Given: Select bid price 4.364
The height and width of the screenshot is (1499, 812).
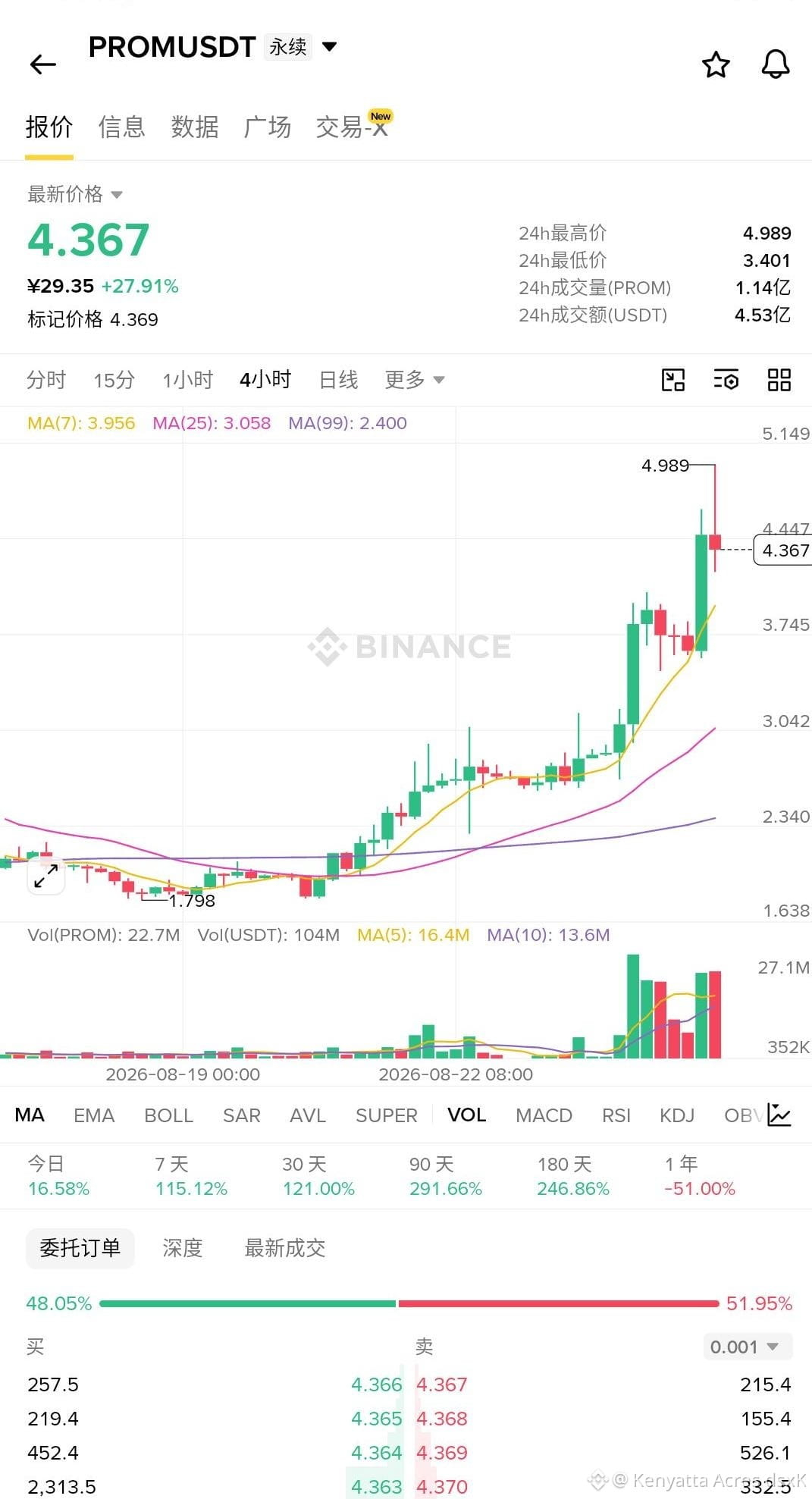Looking at the screenshot, I should pos(376,1453).
